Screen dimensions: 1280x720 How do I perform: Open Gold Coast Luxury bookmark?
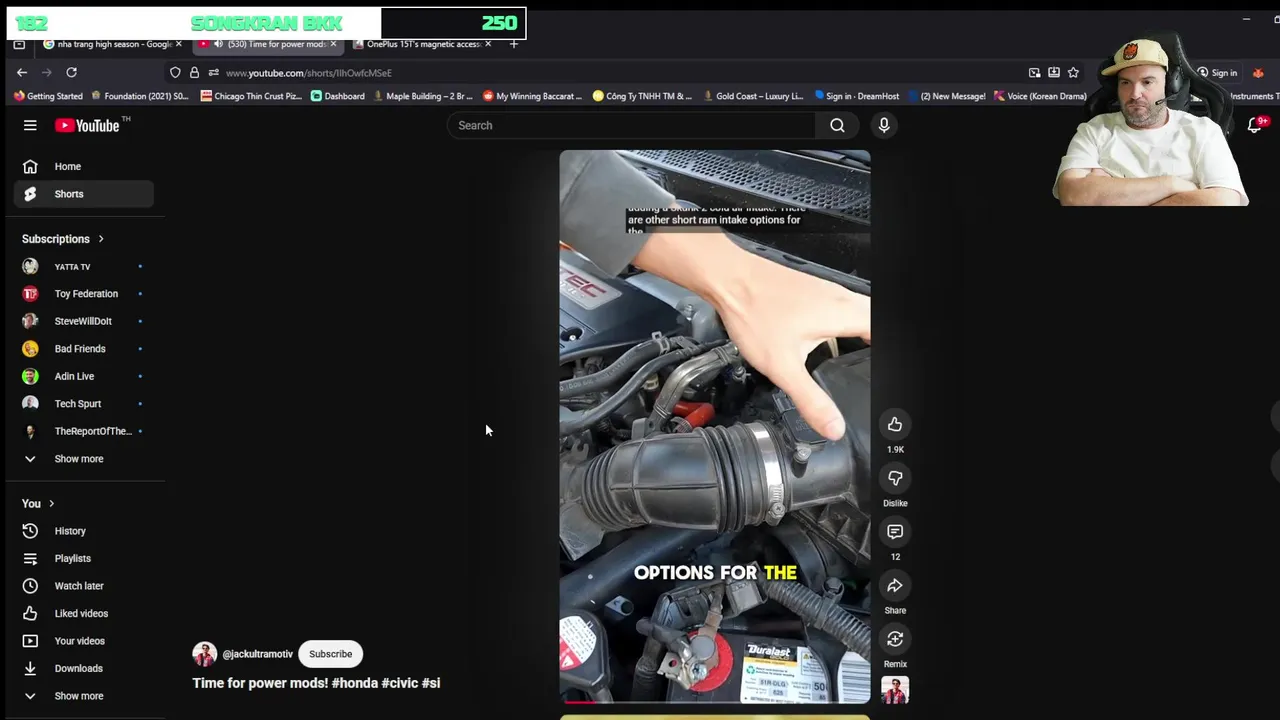click(x=753, y=96)
